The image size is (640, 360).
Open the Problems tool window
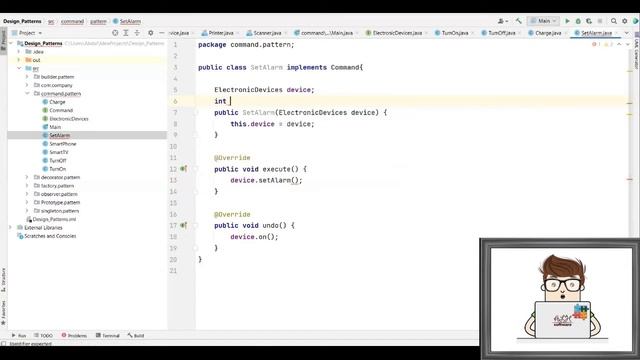coord(74,336)
